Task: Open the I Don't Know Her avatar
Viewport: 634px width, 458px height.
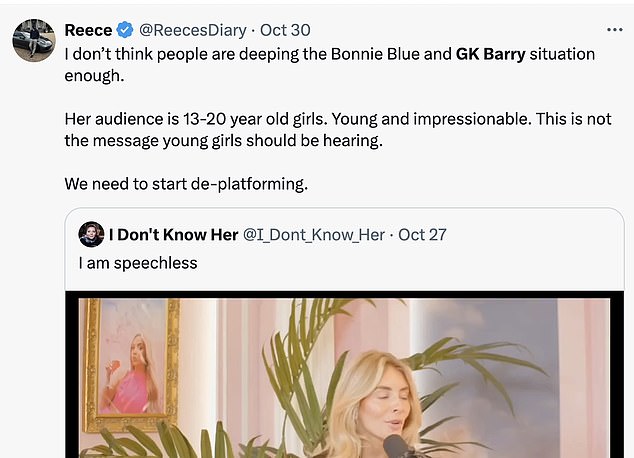Action: coord(91,235)
